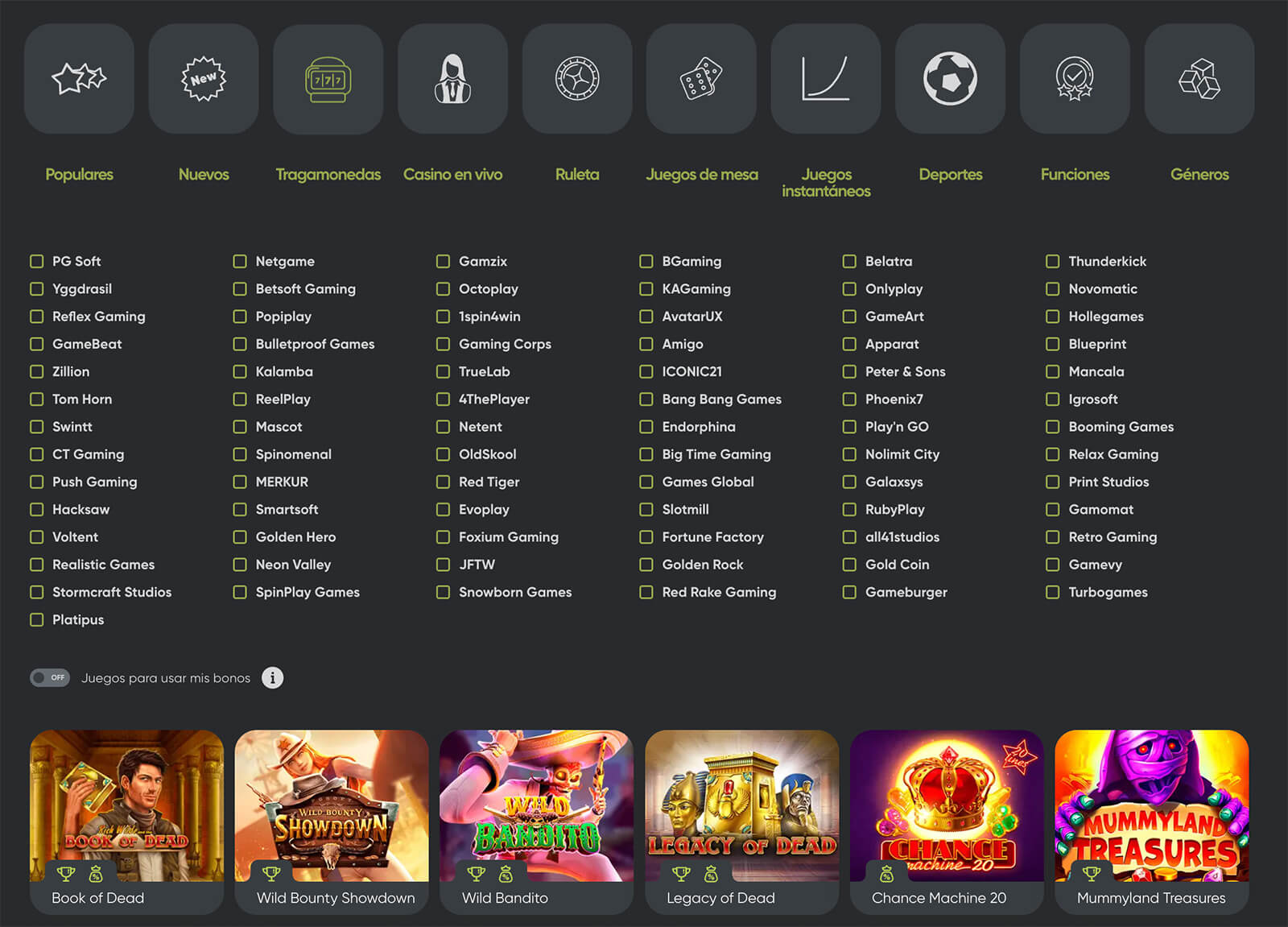Open the Géneros cubes icon
Image resolution: width=1288 pixels, height=927 pixels.
coord(1199,79)
